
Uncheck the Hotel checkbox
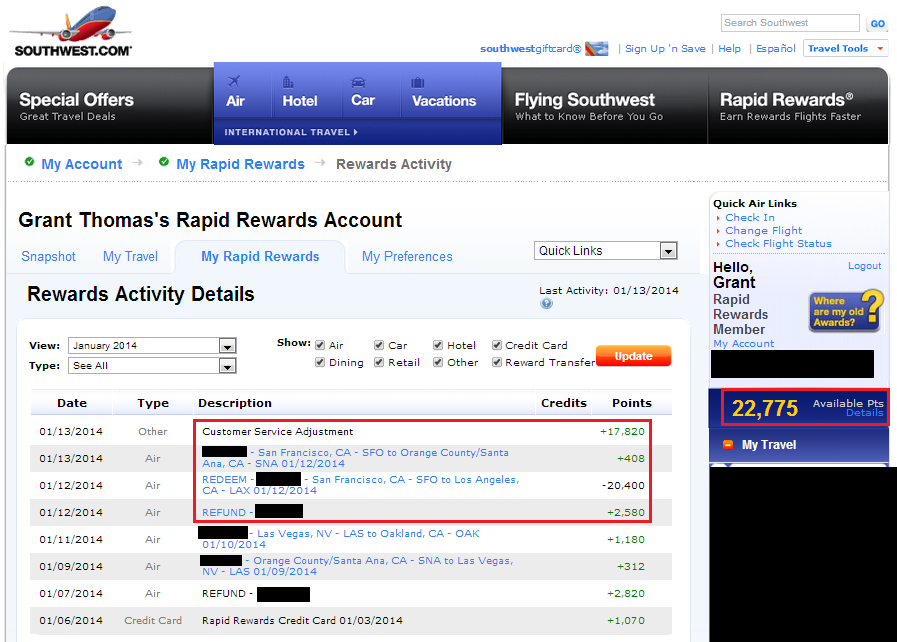[x=438, y=345]
